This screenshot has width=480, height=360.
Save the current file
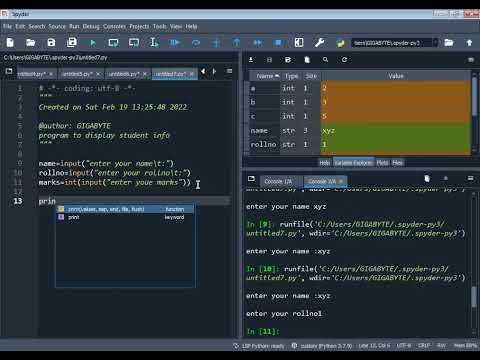51,43
